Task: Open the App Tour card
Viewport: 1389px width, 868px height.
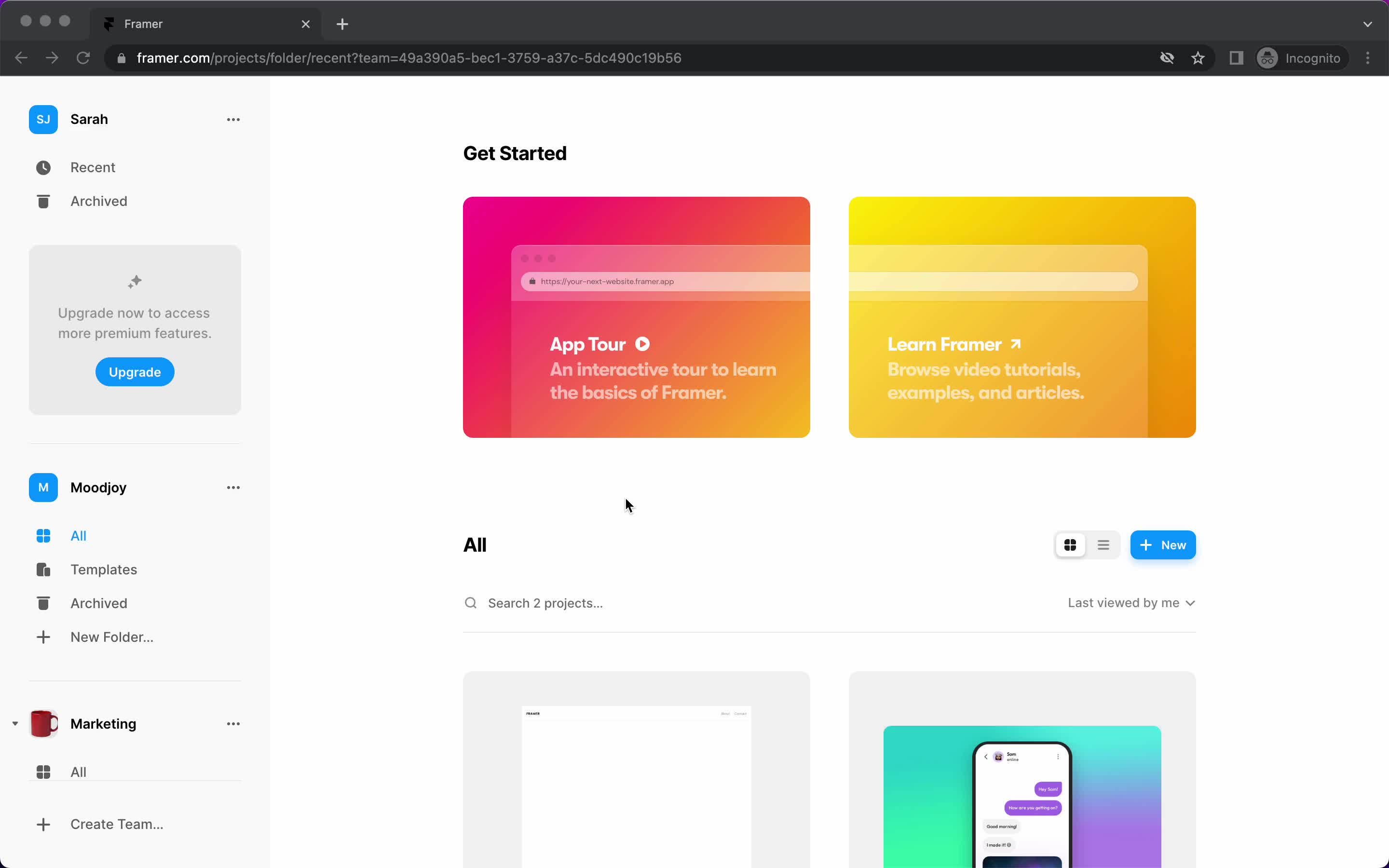Action: tap(637, 317)
